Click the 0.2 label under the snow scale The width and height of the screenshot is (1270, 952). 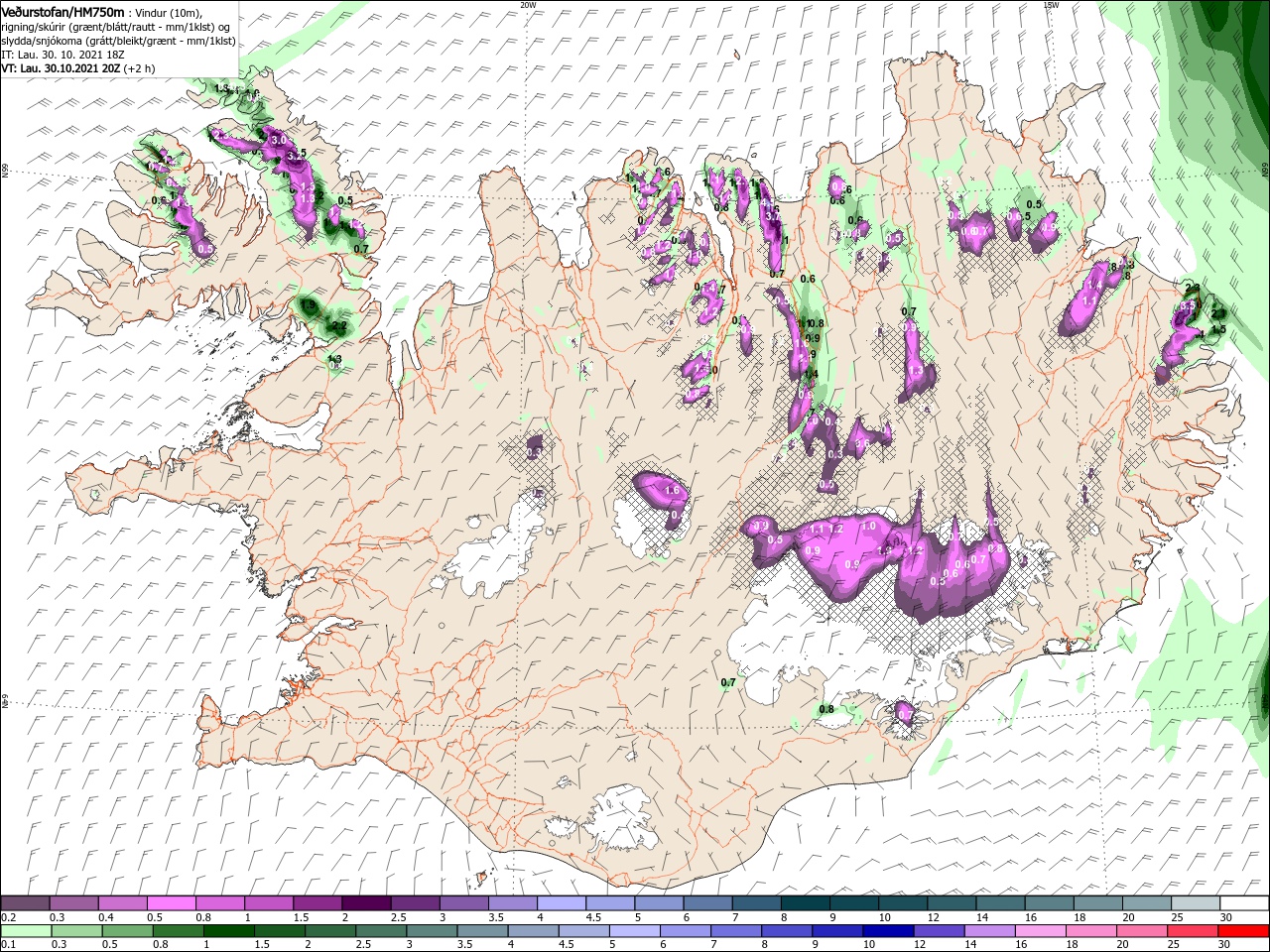point(8,917)
